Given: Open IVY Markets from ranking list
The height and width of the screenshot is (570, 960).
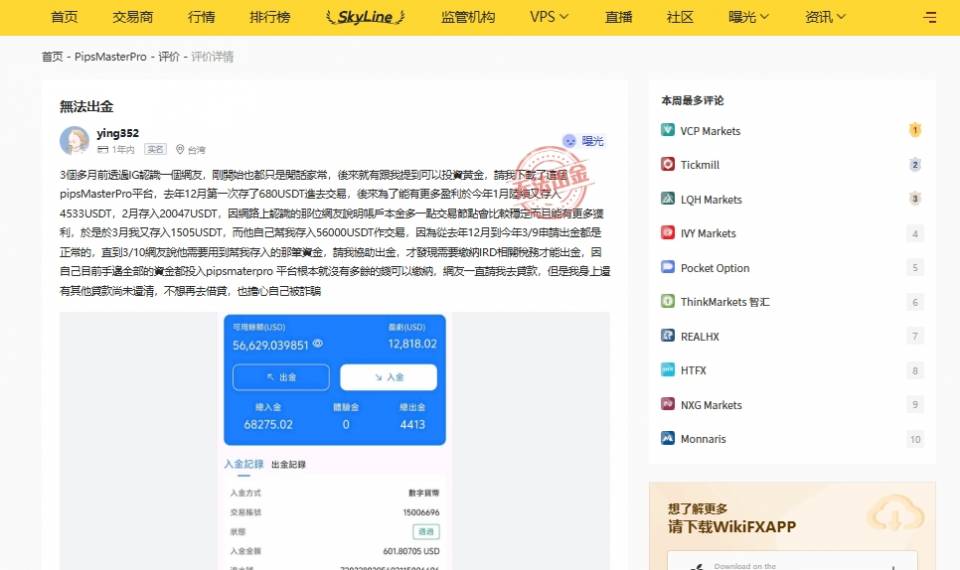Looking at the screenshot, I should 708,233.
